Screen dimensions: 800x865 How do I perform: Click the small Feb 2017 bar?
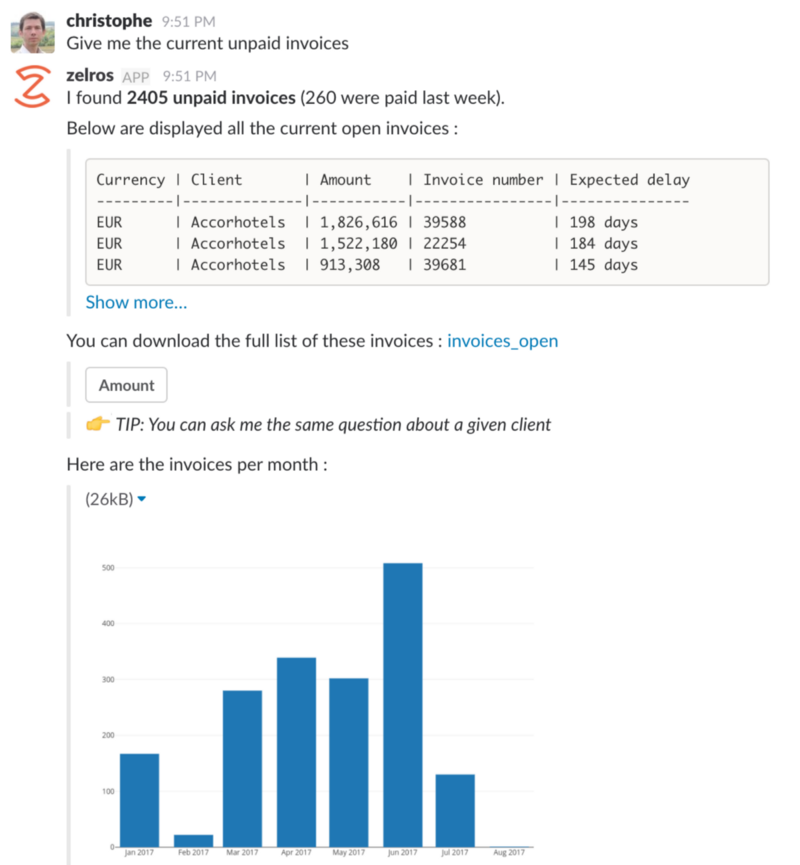[x=193, y=840]
